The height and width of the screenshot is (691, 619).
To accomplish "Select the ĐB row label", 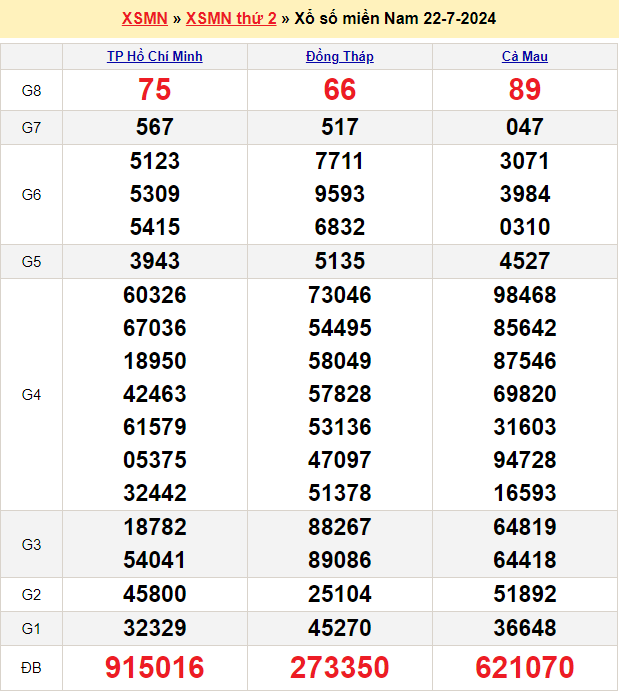I will pyautogui.click(x=31, y=667).
